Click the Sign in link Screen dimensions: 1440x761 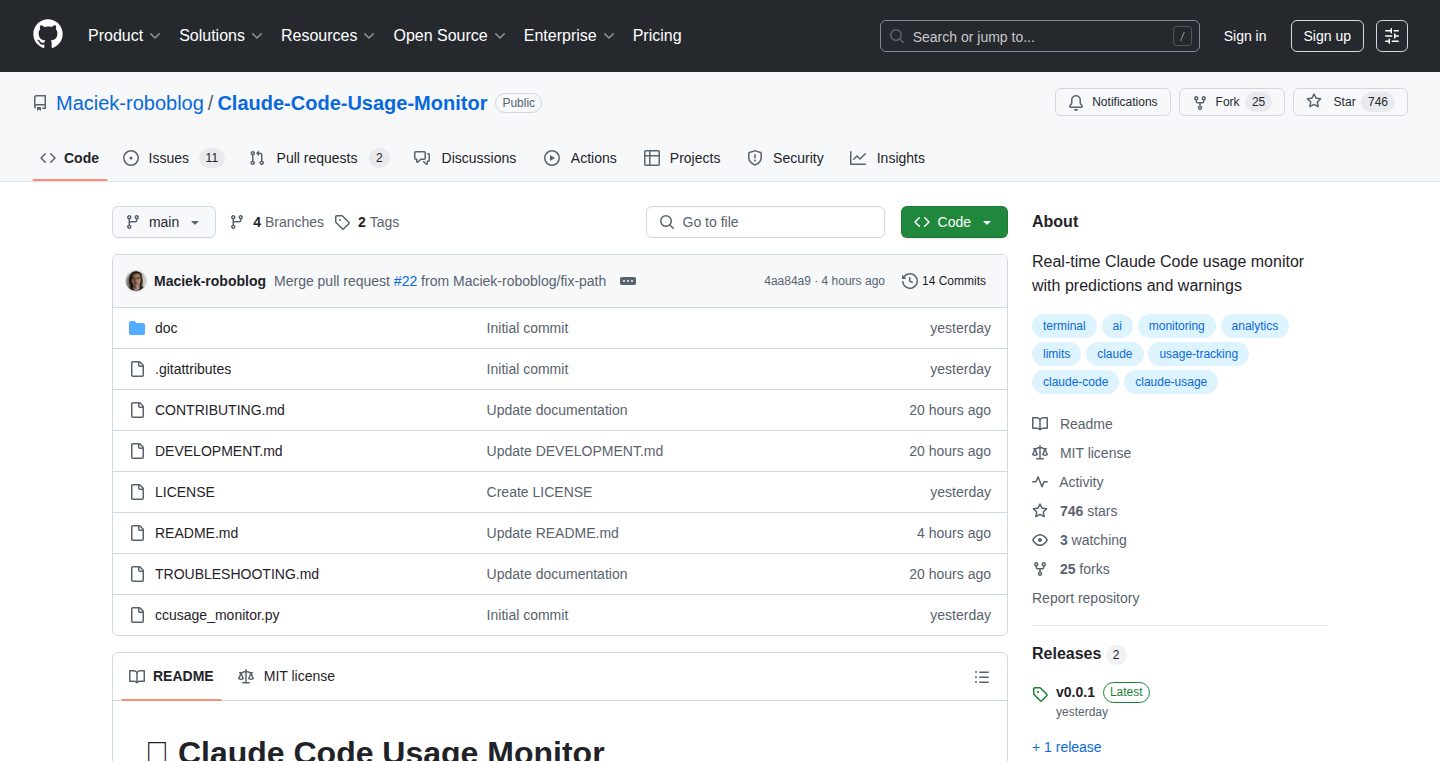point(1245,36)
